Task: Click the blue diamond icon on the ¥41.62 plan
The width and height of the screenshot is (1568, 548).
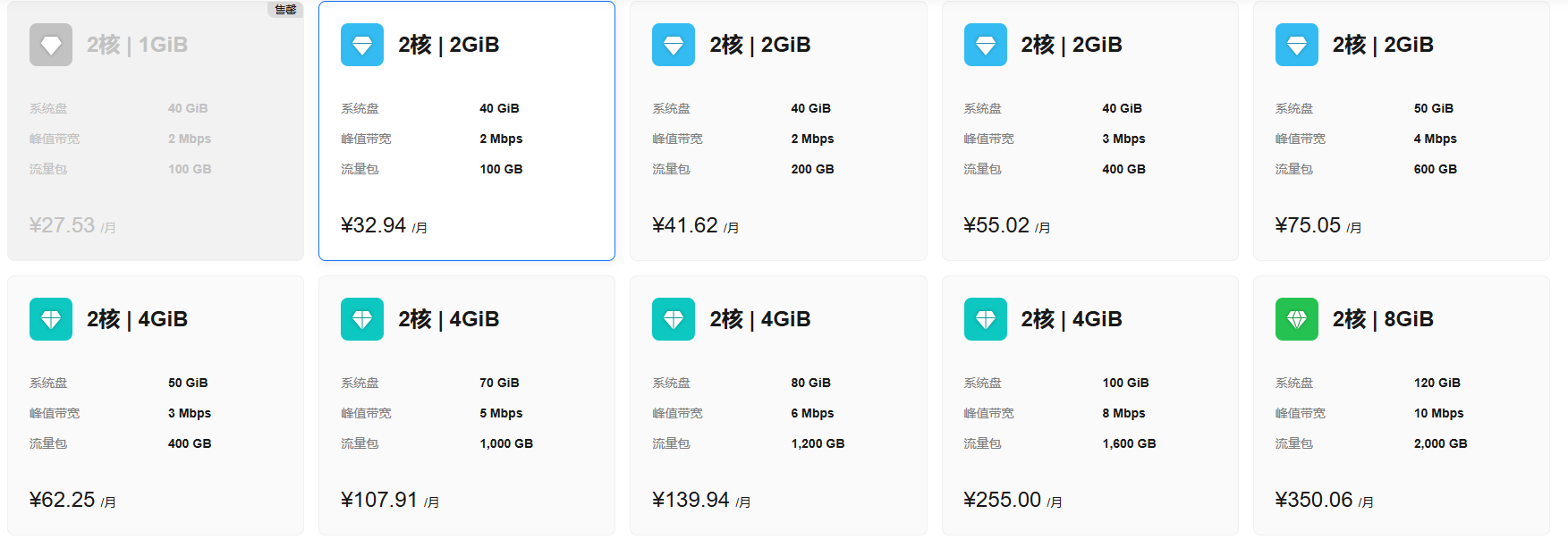Action: coord(674,45)
